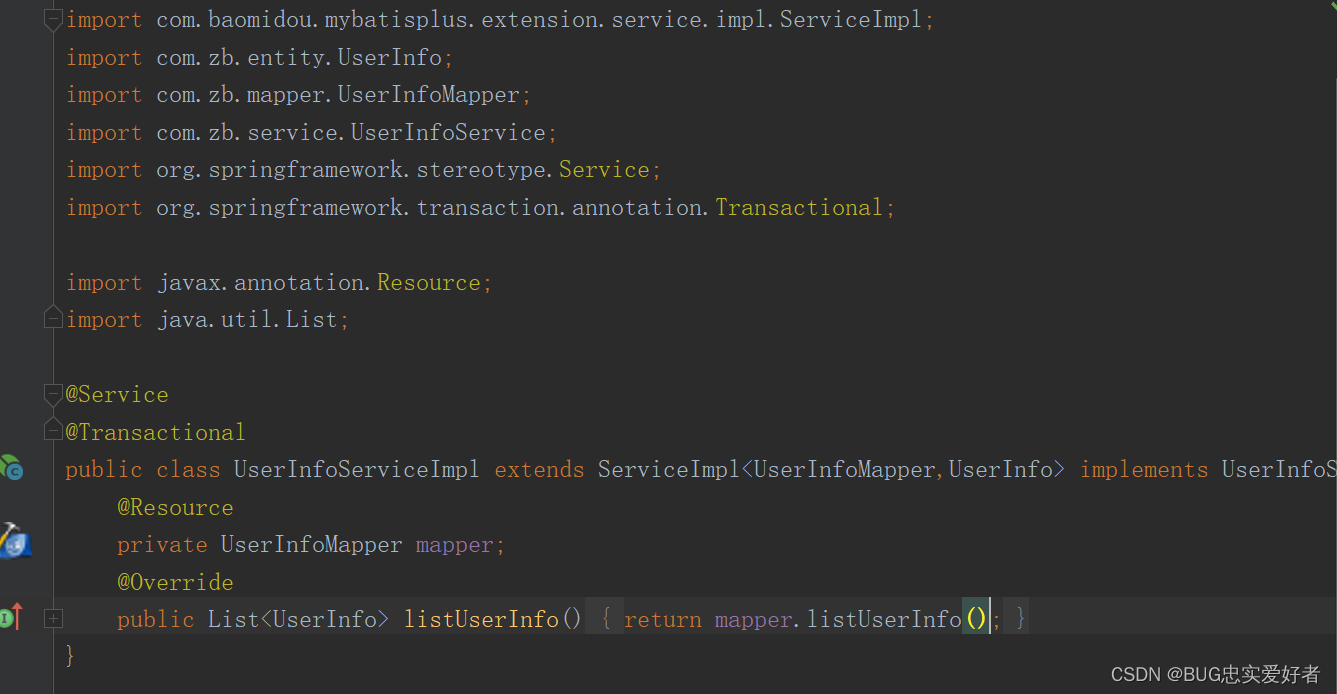The height and width of the screenshot is (694, 1337).
Task: Click Resource in the javax.annotation import
Action: [429, 283]
